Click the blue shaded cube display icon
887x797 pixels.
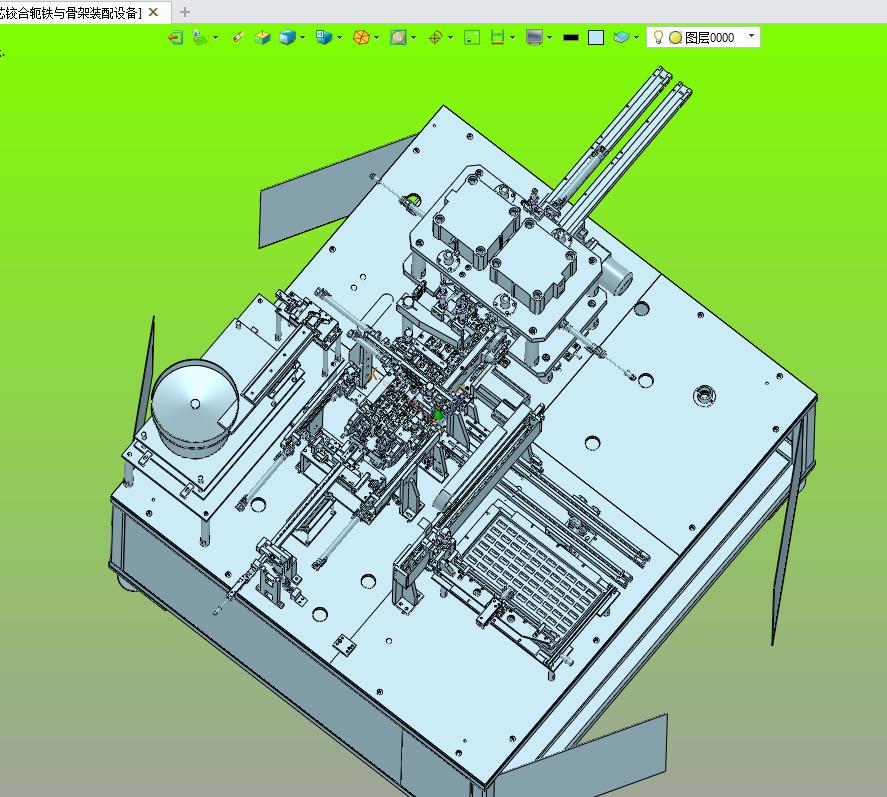tap(287, 37)
